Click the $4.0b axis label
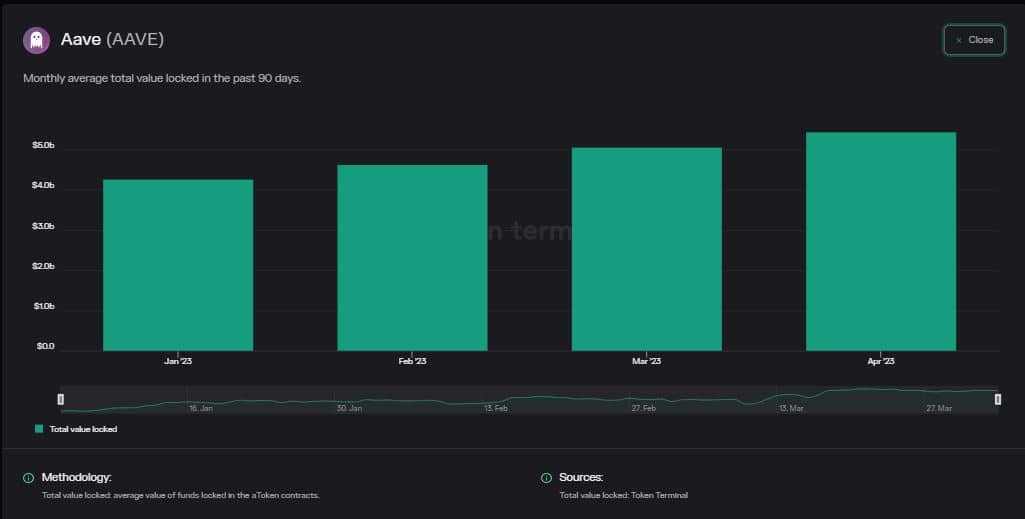The height and width of the screenshot is (519, 1025). [43, 186]
